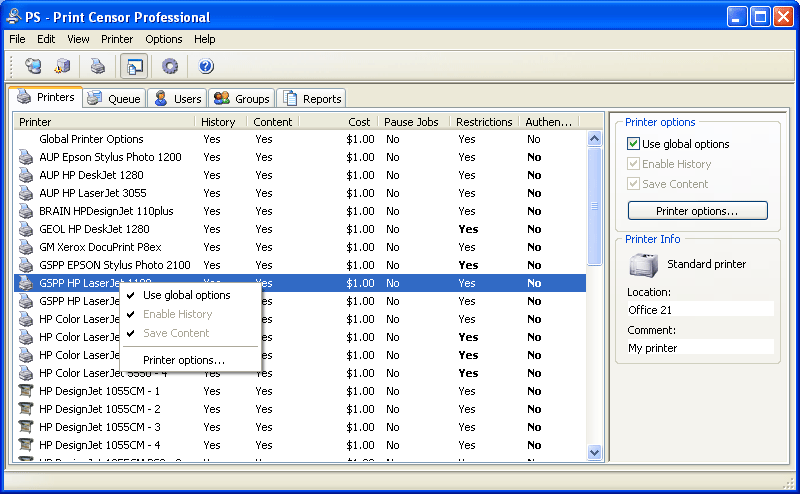Choose Printer options... from the context menu

[184, 360]
